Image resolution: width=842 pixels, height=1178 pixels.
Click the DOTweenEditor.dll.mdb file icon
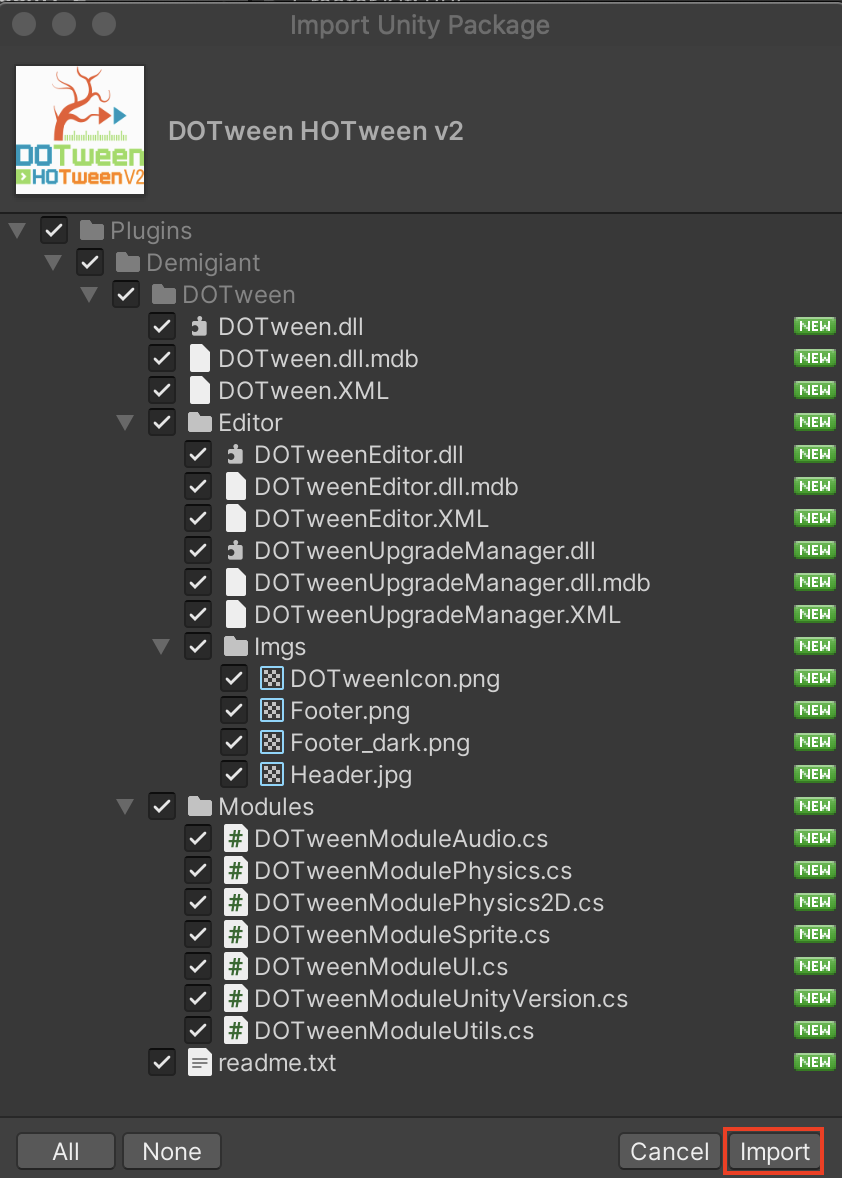click(x=235, y=487)
